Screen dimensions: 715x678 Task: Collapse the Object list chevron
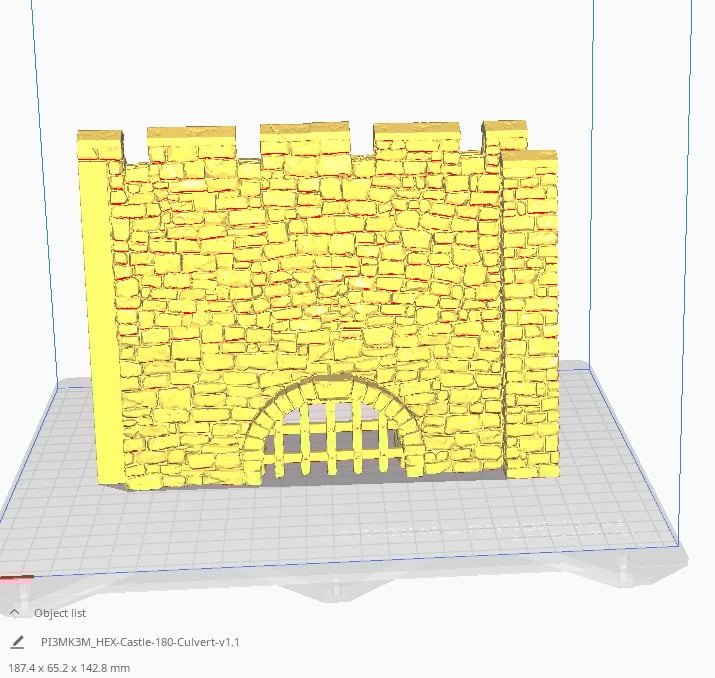pyautogui.click(x=15, y=612)
